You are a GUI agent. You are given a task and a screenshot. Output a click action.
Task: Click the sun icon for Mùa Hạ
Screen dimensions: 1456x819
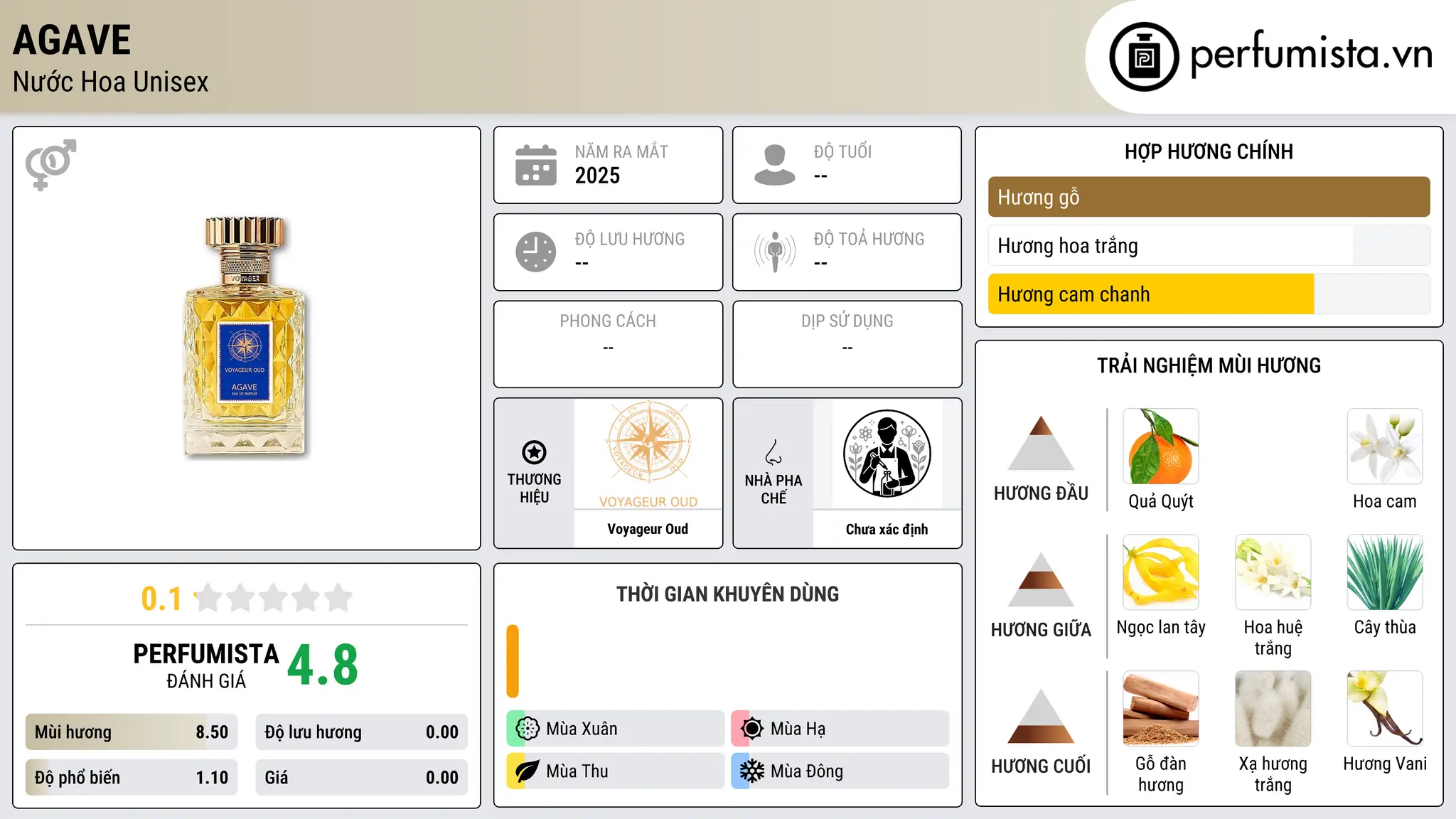(752, 729)
